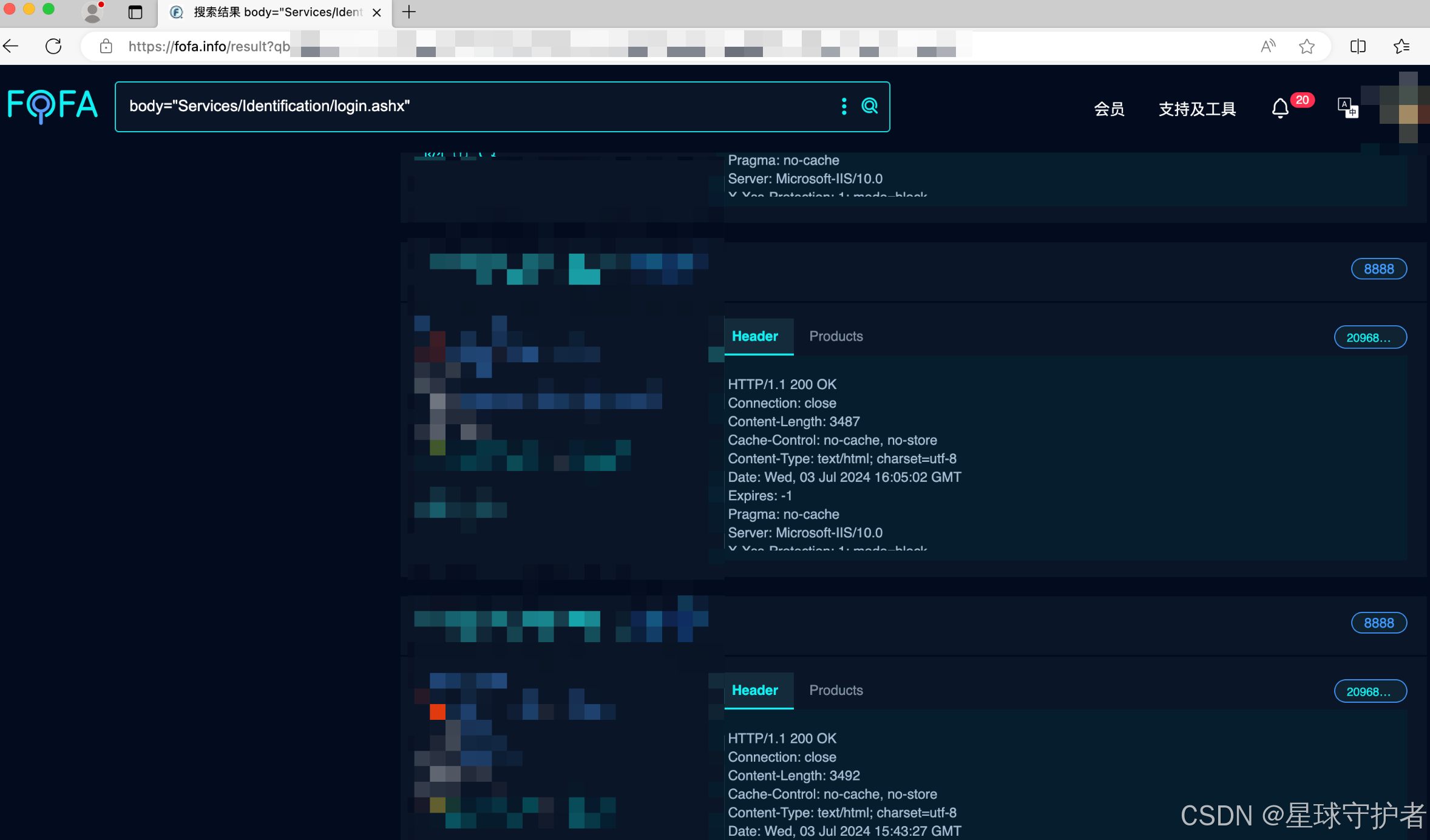Open the notifications bell icon

(x=1280, y=109)
